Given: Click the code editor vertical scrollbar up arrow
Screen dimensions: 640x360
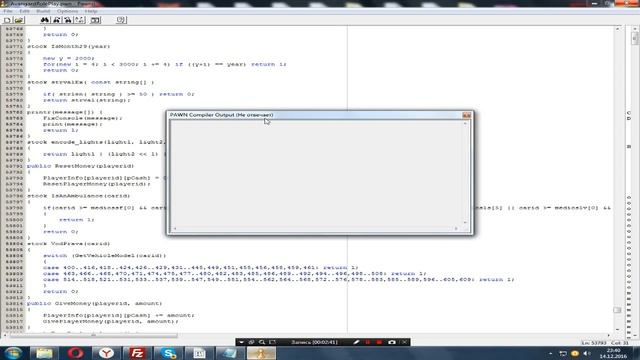Looking at the screenshot, I should click(x=618, y=29).
